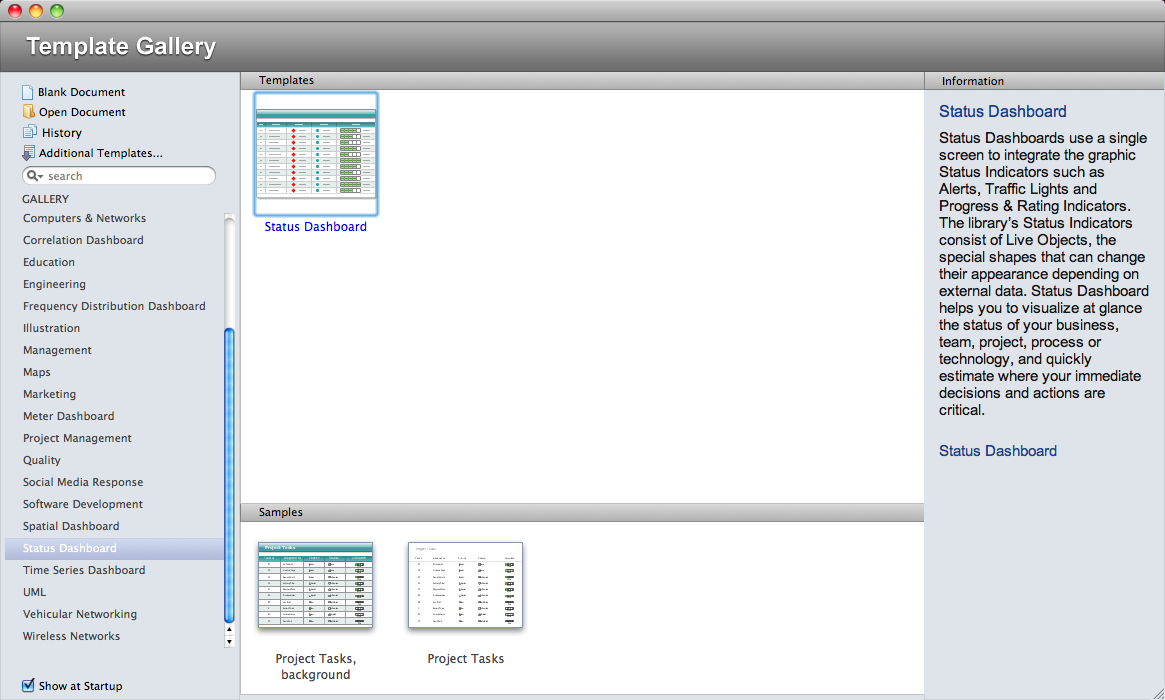Choose Open Document
1165x700 pixels.
tap(82, 112)
